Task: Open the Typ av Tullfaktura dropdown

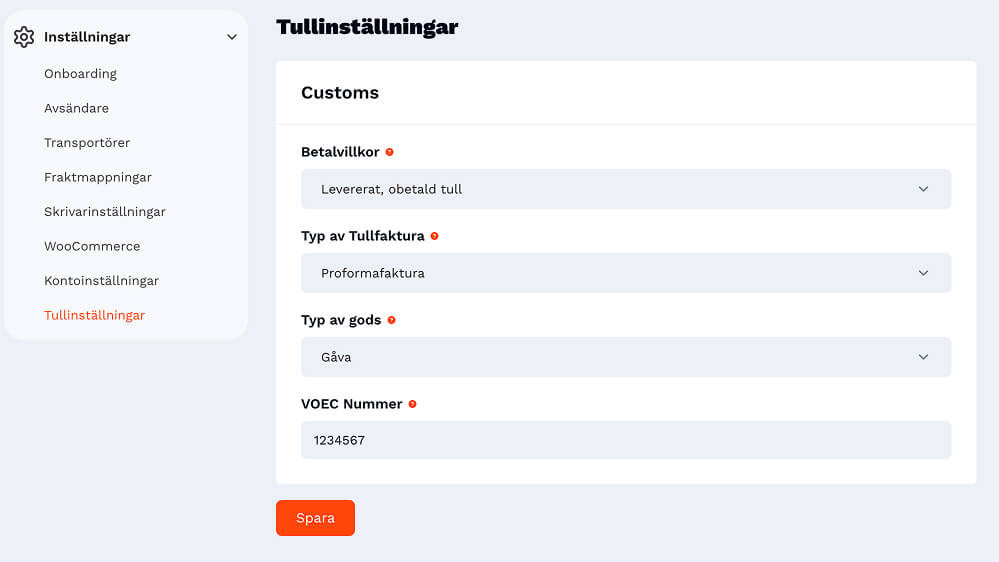Action: pyautogui.click(x=625, y=273)
